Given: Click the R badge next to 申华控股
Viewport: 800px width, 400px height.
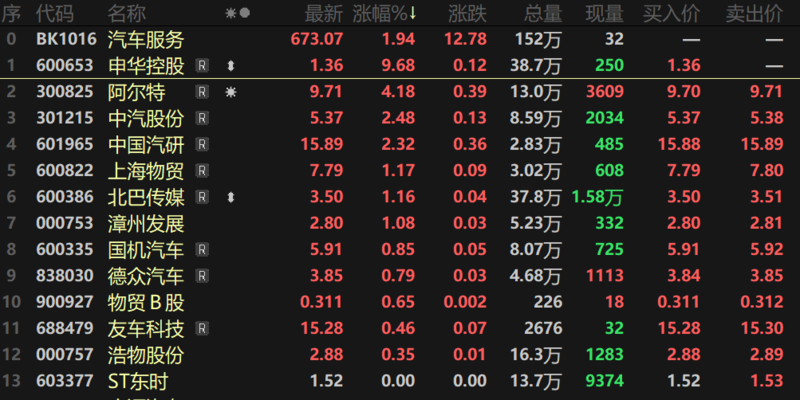Looking at the screenshot, I should pyautogui.click(x=203, y=65).
